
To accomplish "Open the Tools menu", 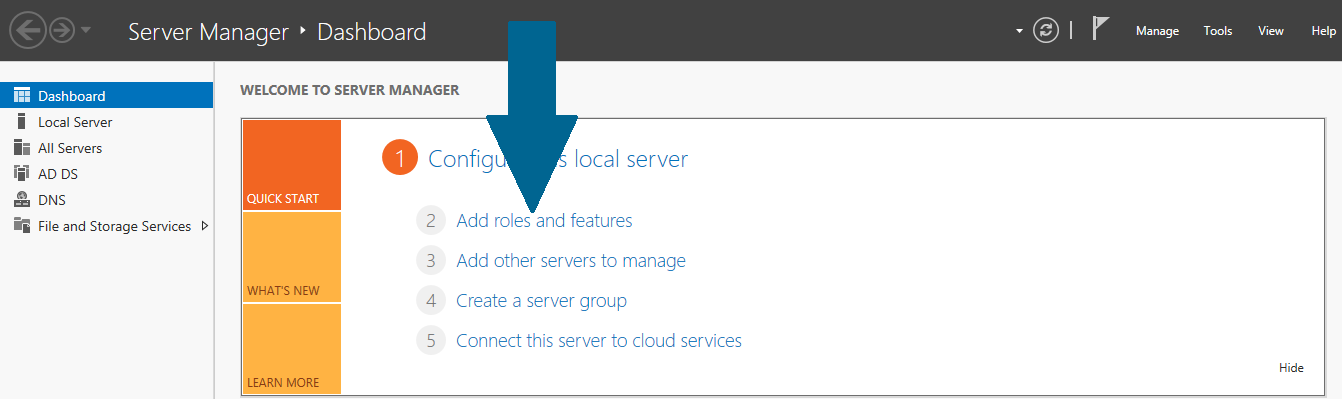I will pyautogui.click(x=1218, y=31).
